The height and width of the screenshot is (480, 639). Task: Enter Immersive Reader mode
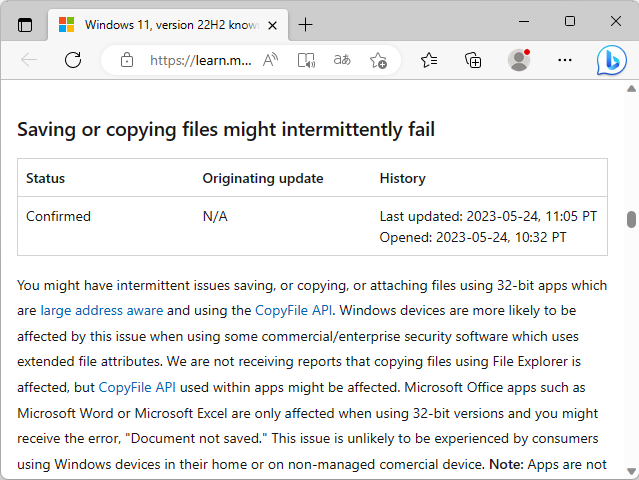pyautogui.click(x=306, y=60)
